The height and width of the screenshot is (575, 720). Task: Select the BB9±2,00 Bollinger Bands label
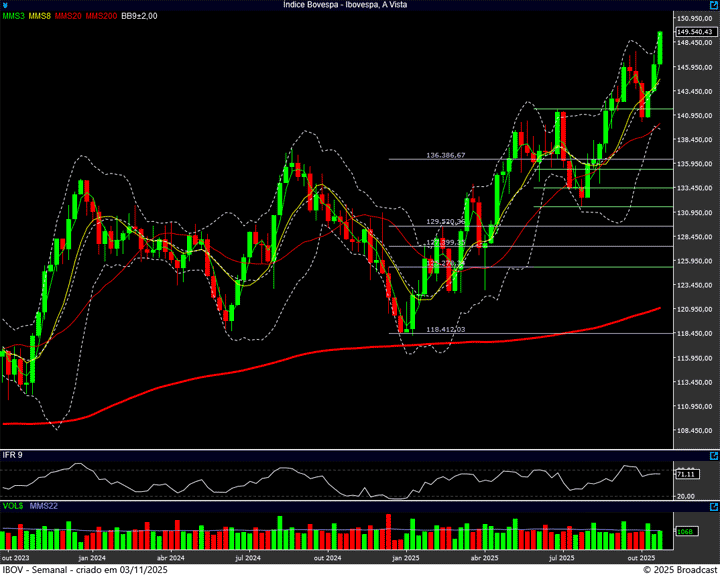coord(139,16)
